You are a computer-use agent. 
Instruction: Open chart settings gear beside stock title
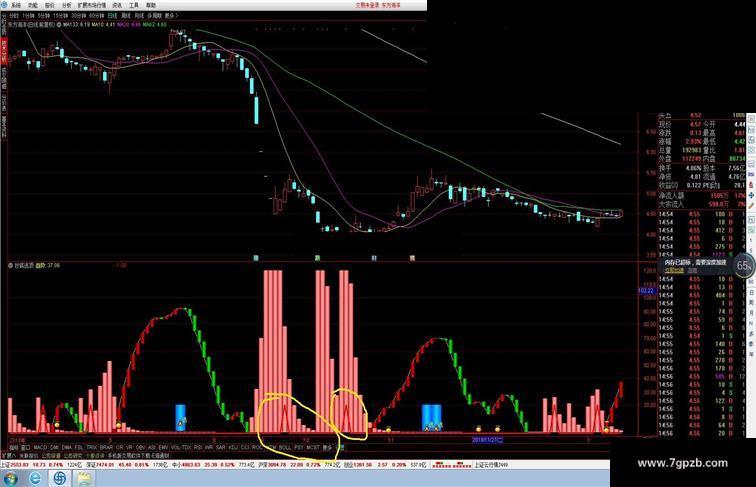pyautogui.click(x=59, y=24)
